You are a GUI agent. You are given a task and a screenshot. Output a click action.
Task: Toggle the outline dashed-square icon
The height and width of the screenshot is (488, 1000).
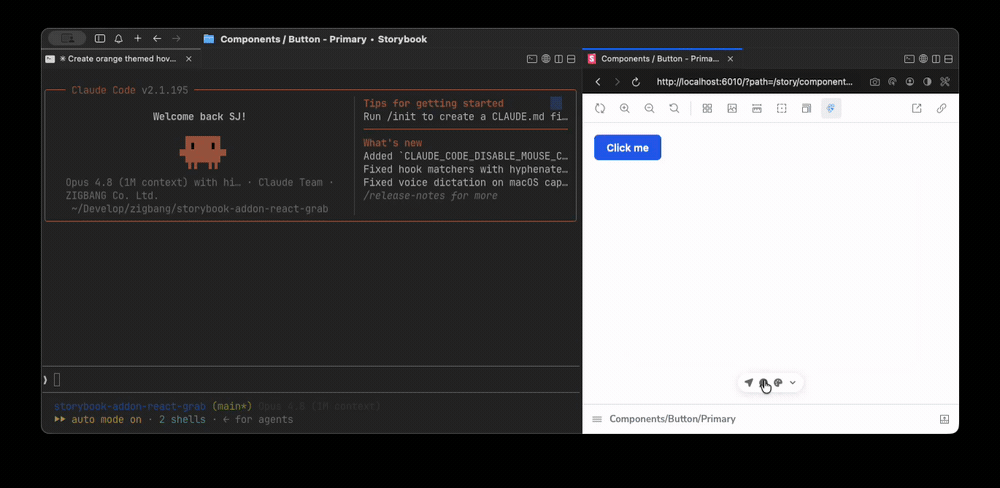782,108
